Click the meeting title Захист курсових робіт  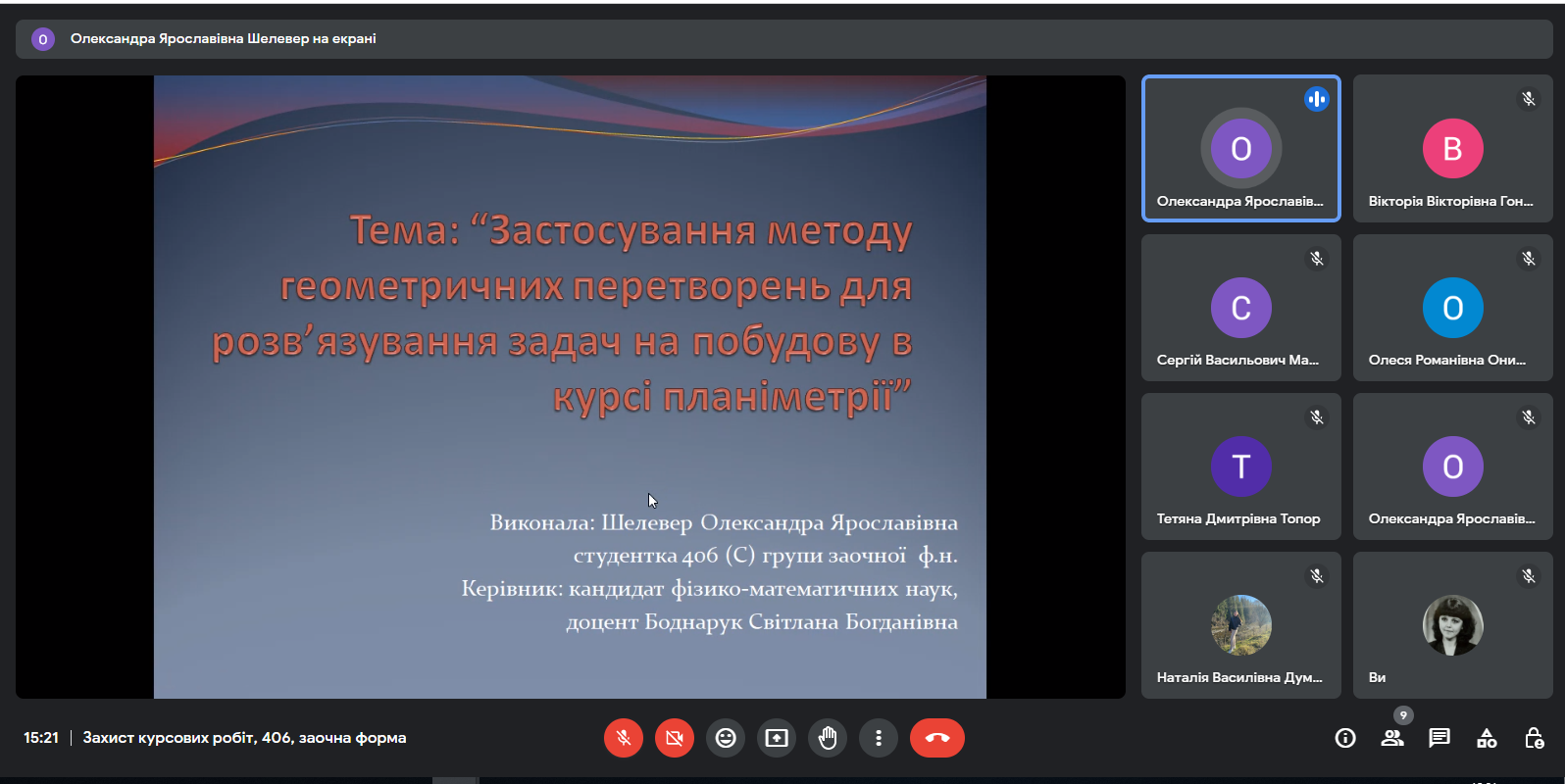click(244, 738)
